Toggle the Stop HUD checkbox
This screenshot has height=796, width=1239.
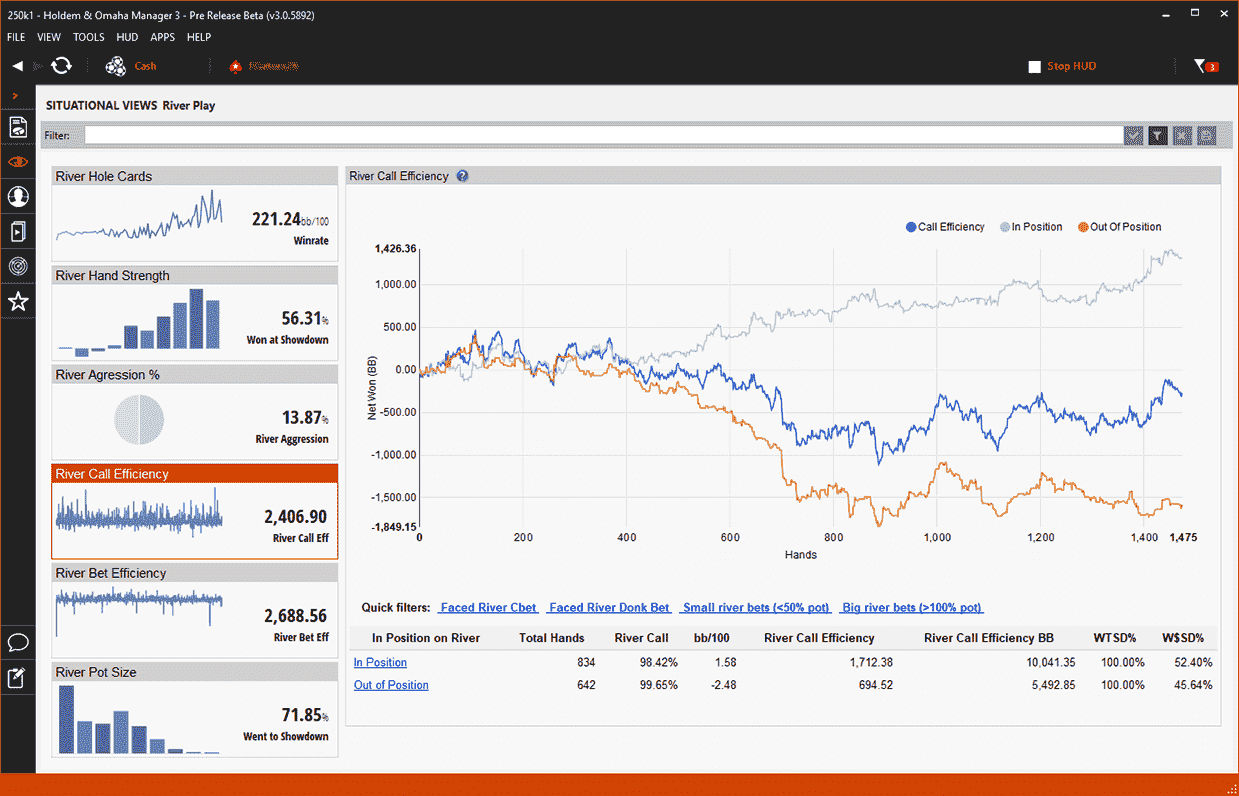[1035, 67]
